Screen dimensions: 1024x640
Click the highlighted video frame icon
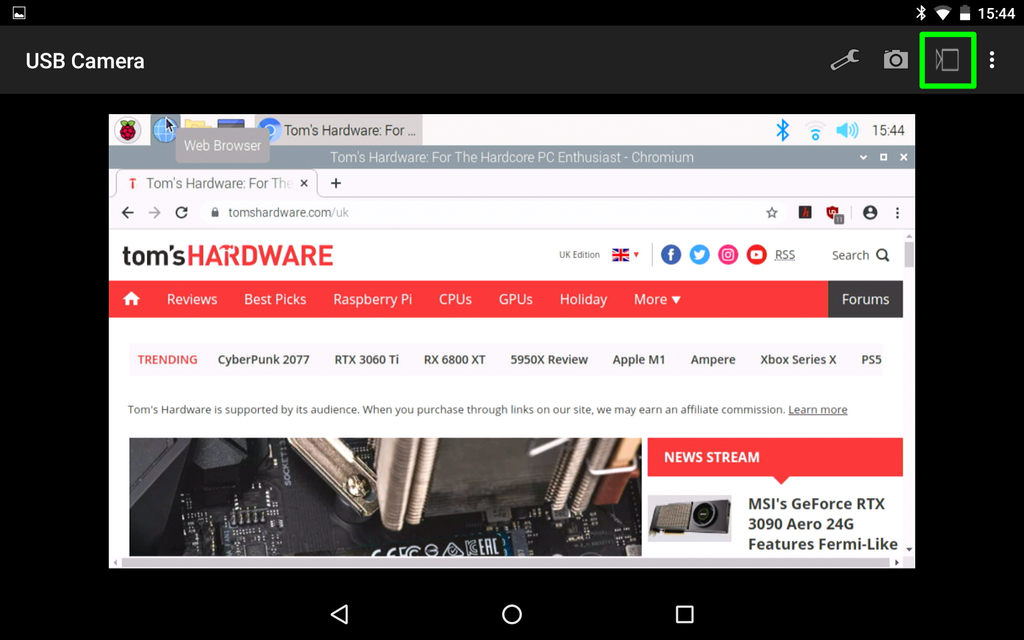[x=947, y=60]
